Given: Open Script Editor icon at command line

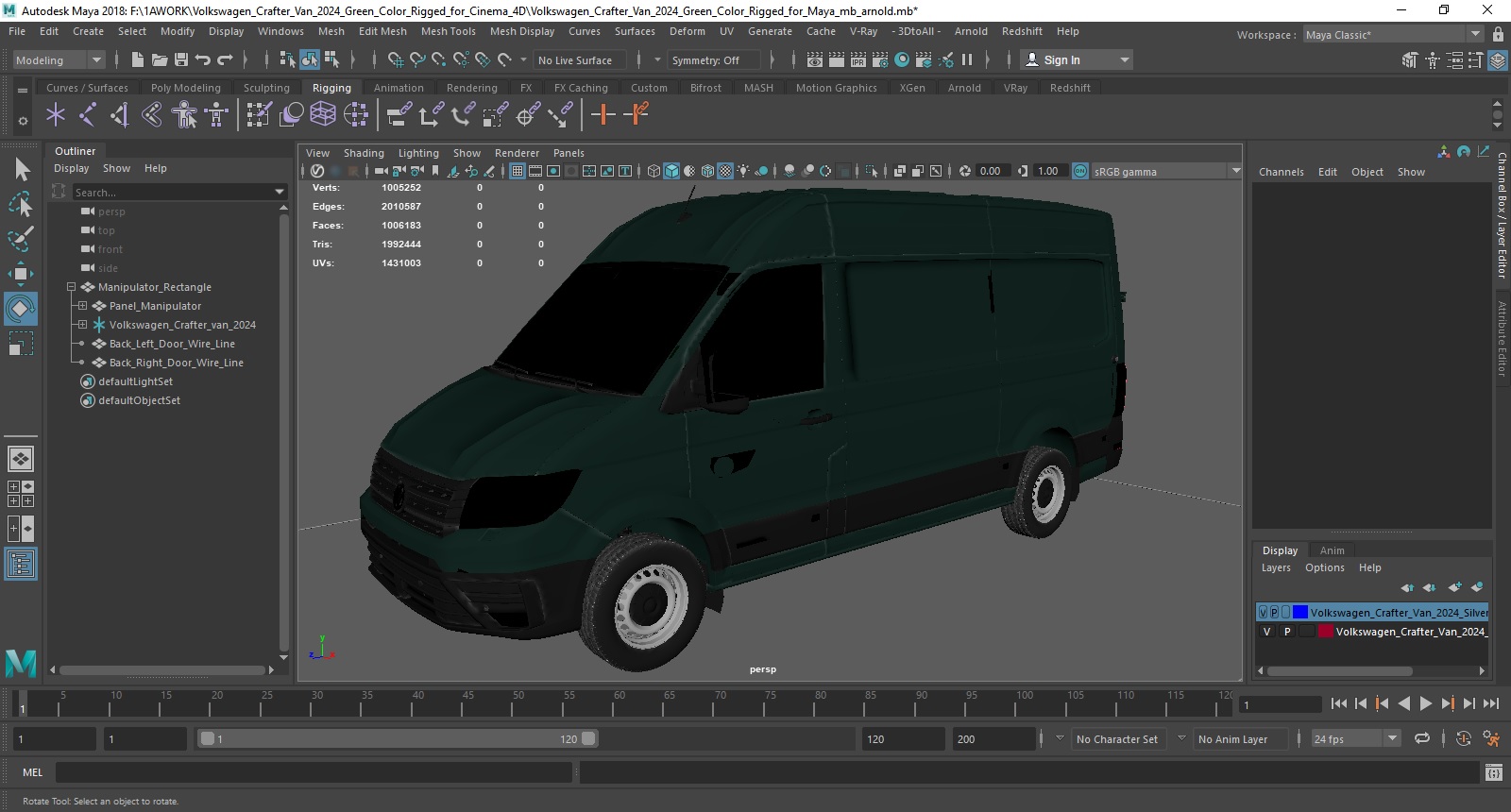Looking at the screenshot, I should (x=1493, y=772).
